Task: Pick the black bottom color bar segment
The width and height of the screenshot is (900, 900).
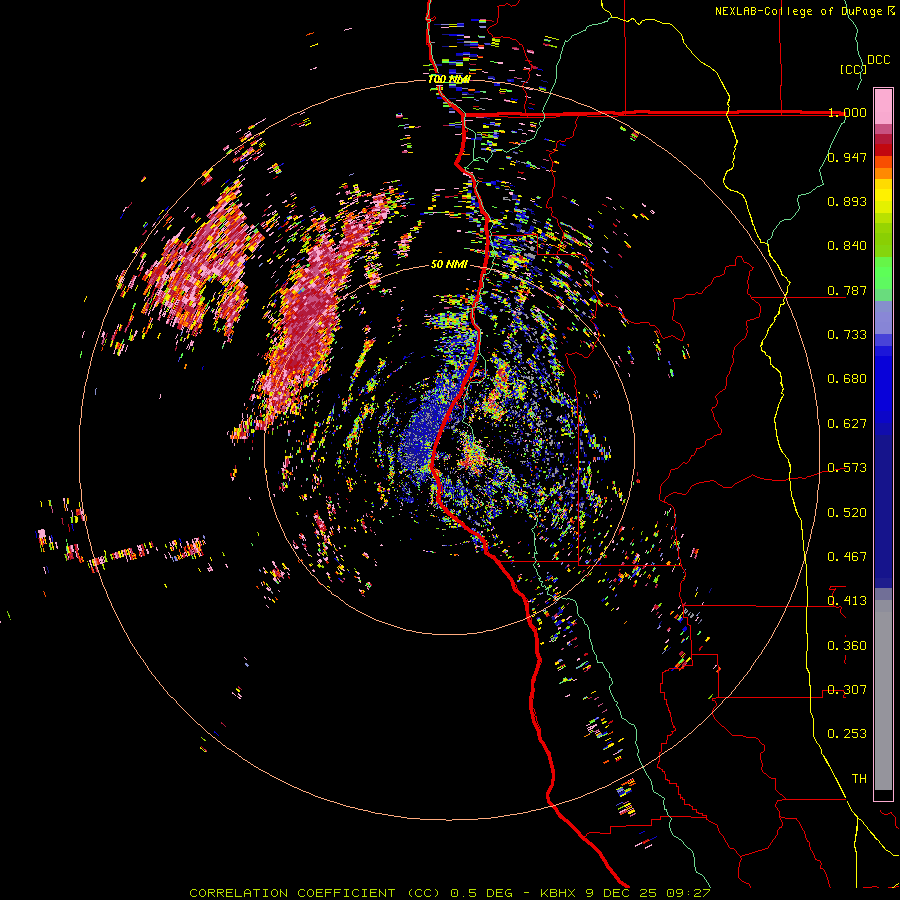Action: pyautogui.click(x=883, y=794)
